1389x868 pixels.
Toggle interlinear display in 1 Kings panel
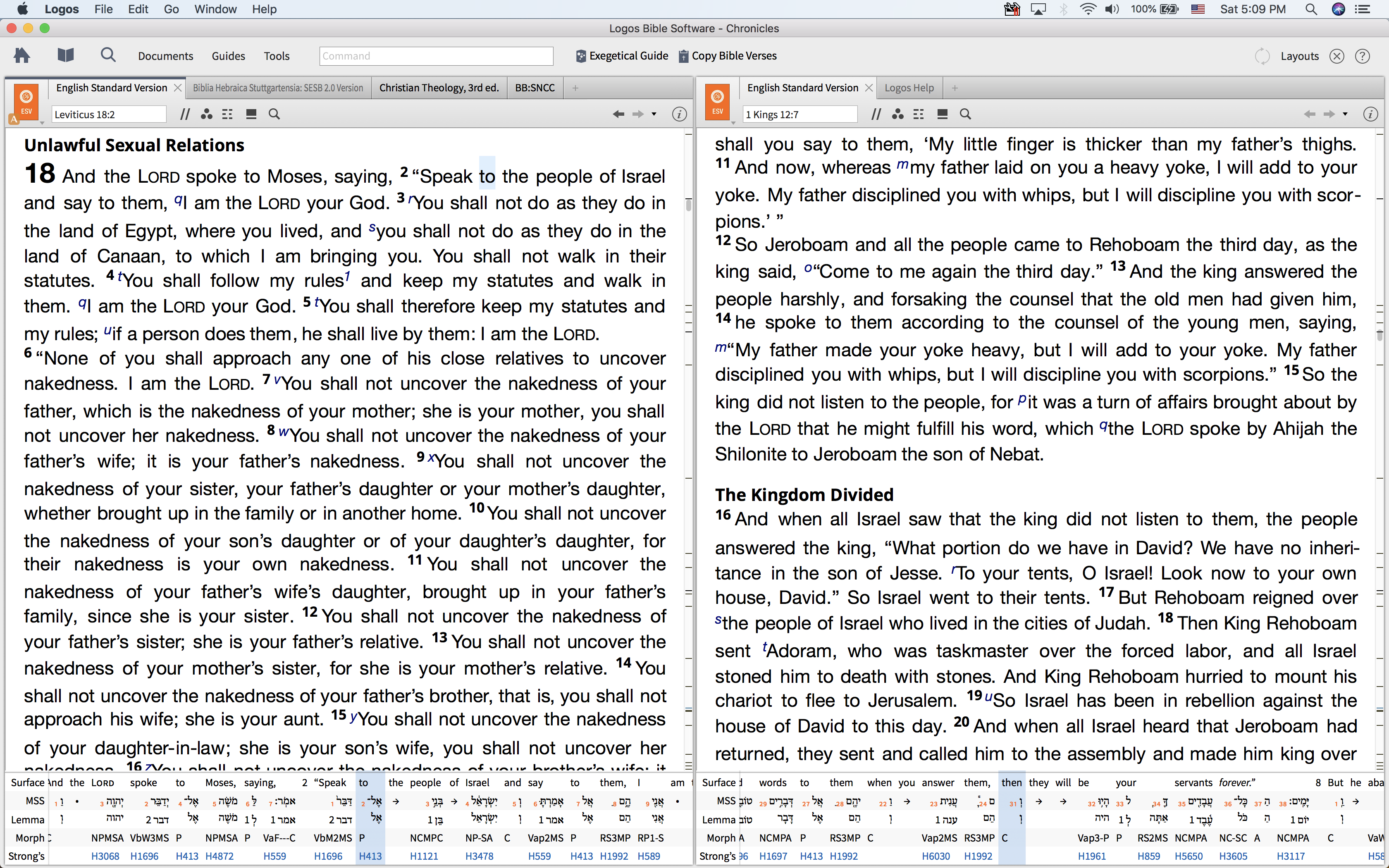[x=919, y=114]
